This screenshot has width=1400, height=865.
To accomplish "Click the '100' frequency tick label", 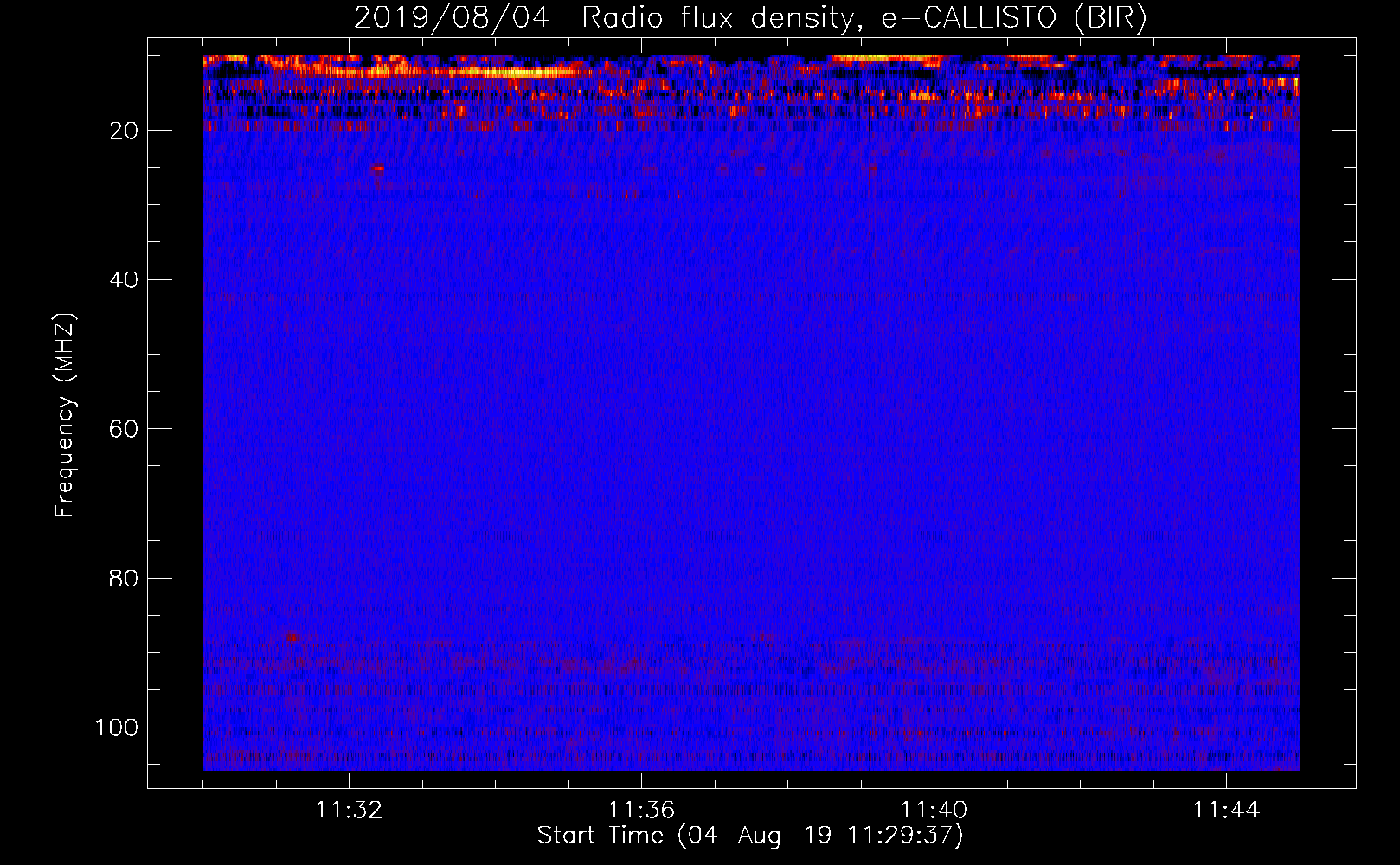I will click(x=117, y=727).
